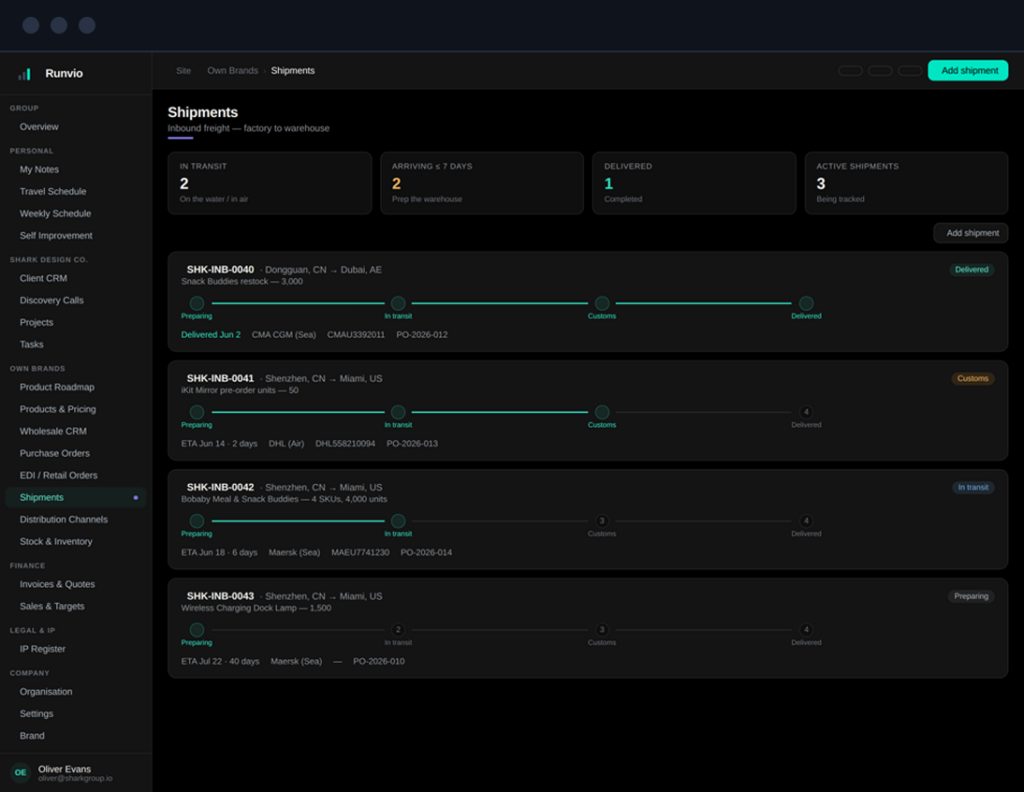Go to Own Brands in the breadcrumb
The height and width of the screenshot is (792, 1024).
coord(232,71)
